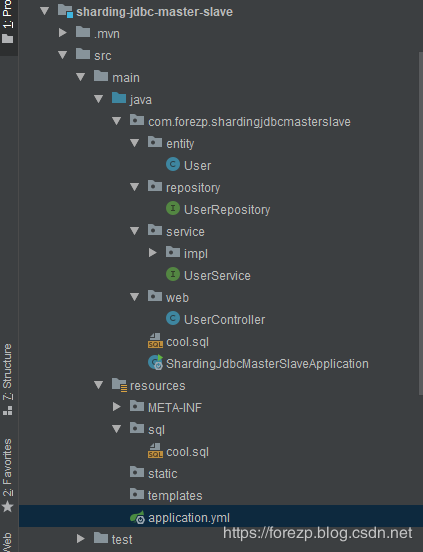Click the application.yml Spring config icon
The height and width of the screenshot is (552, 423).
137,517
